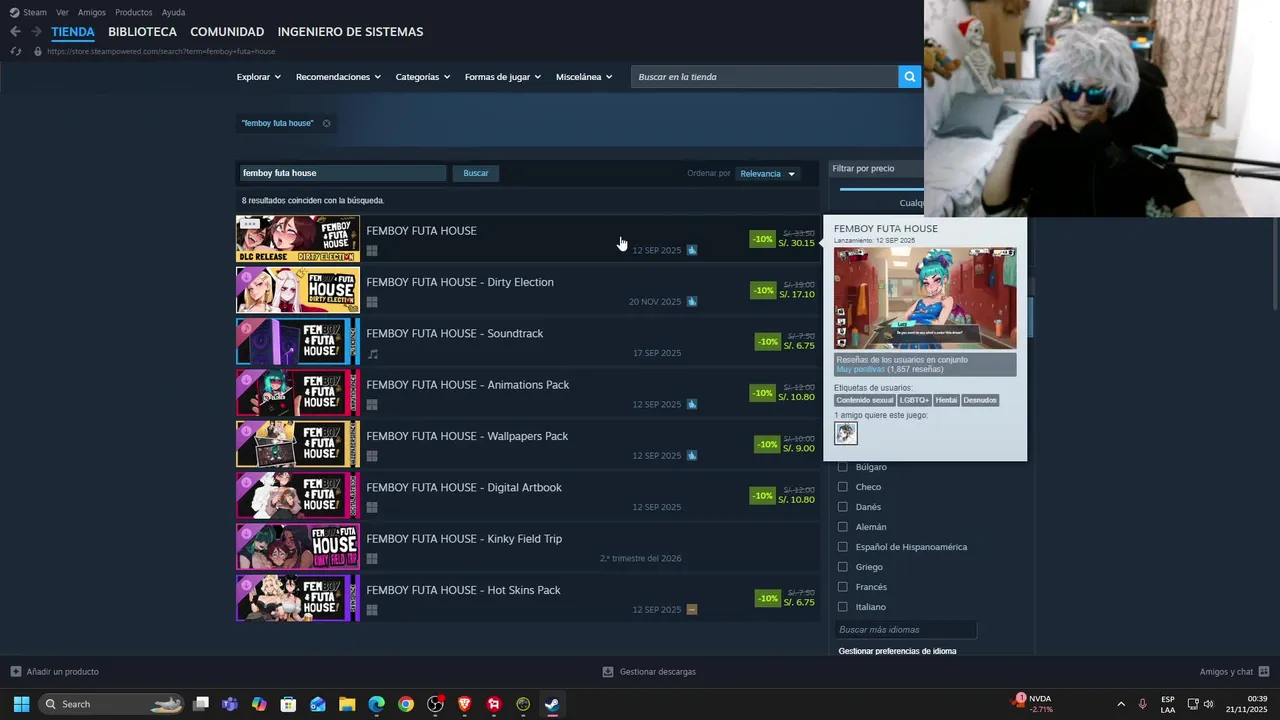Image resolution: width=1280 pixels, height=720 pixels.
Task: Open Microsoft Store from the taskbar
Action: tap(288, 704)
